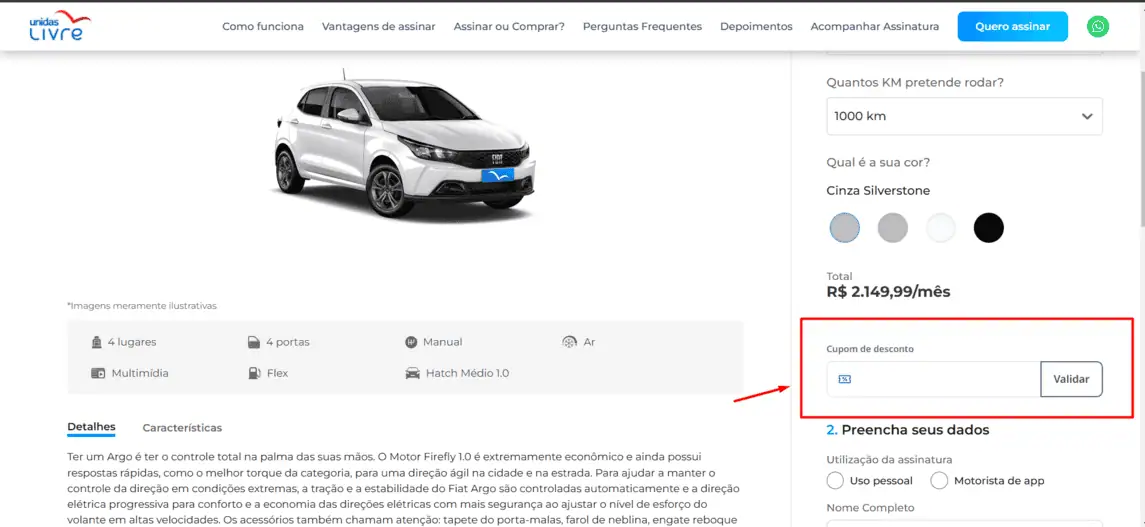Image resolution: width=1145 pixels, height=527 pixels.
Task: Click the Unidas Livre logo
Action: [x=60, y=25]
